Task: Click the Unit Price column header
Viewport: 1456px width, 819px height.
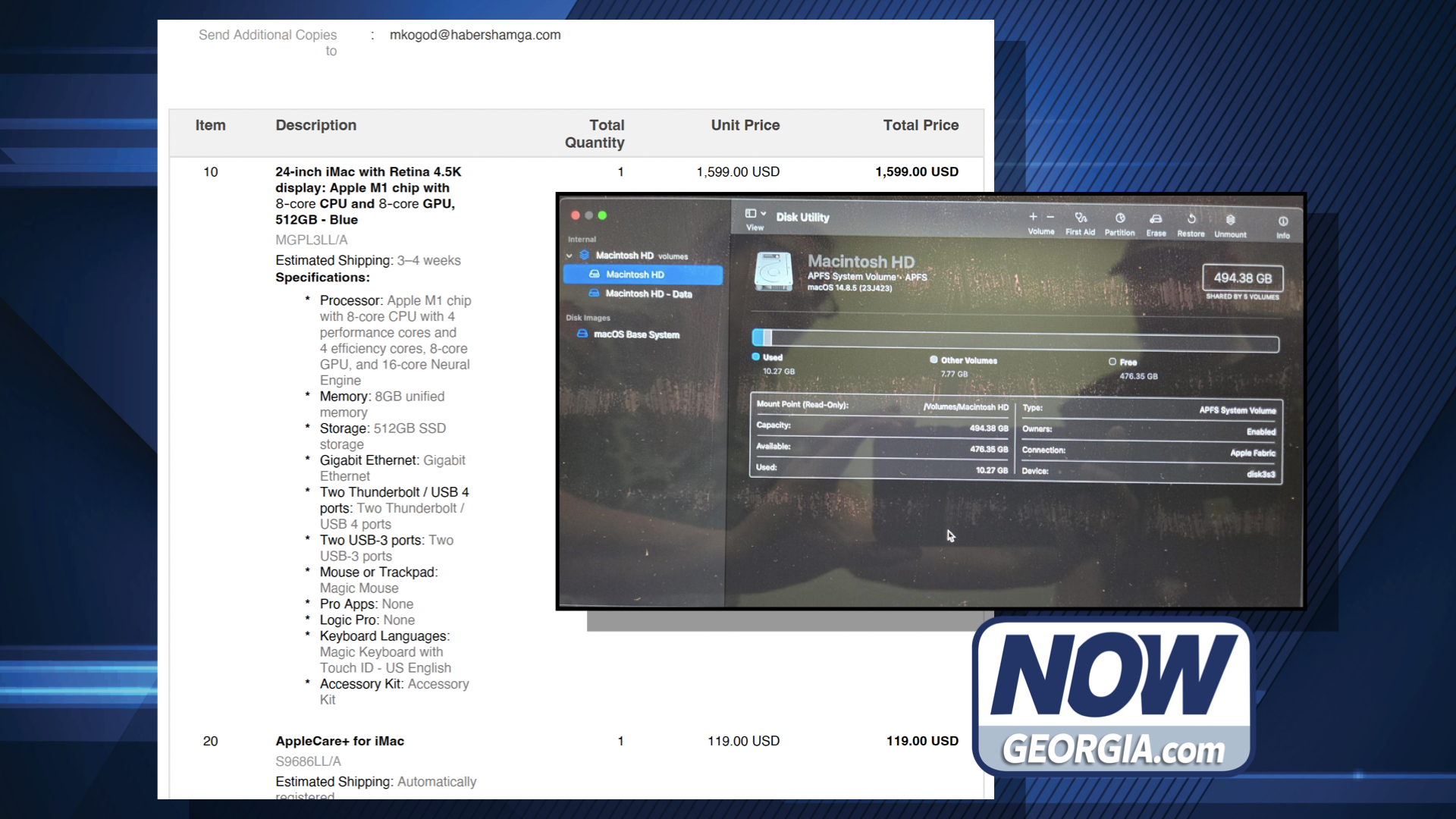Action: (745, 125)
